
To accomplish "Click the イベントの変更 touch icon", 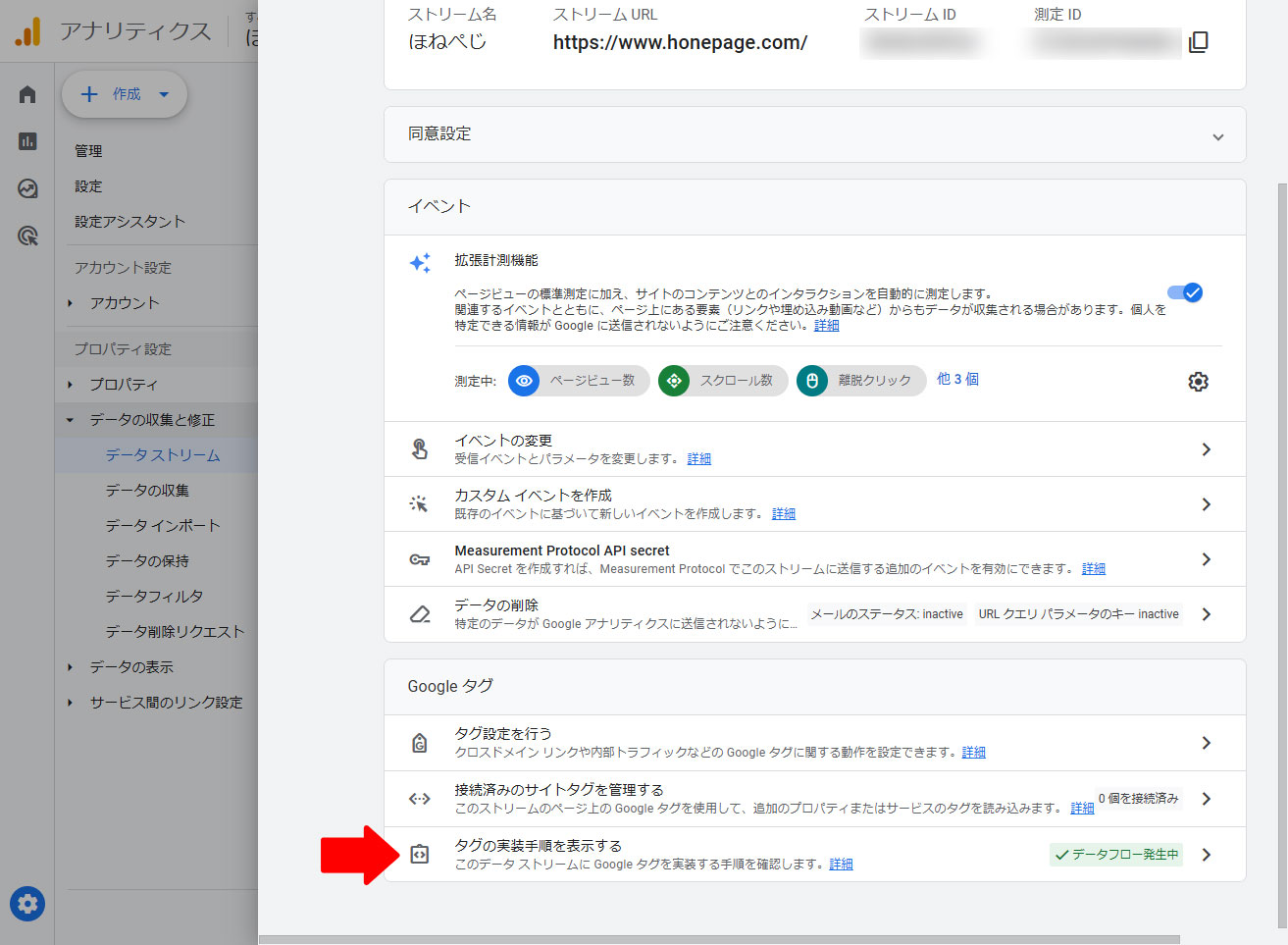I will tap(420, 449).
